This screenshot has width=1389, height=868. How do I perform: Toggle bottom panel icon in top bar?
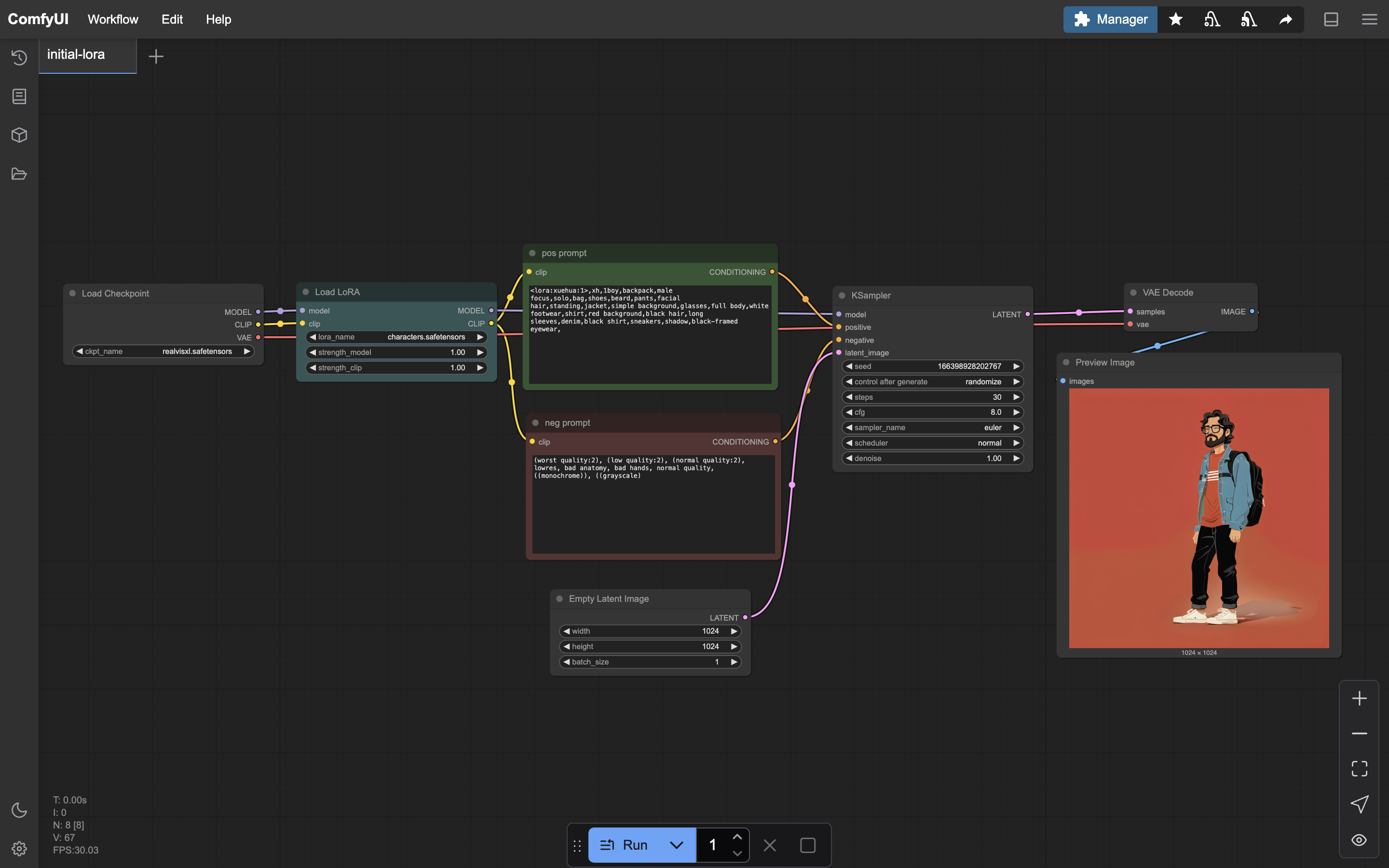tap(1331, 19)
